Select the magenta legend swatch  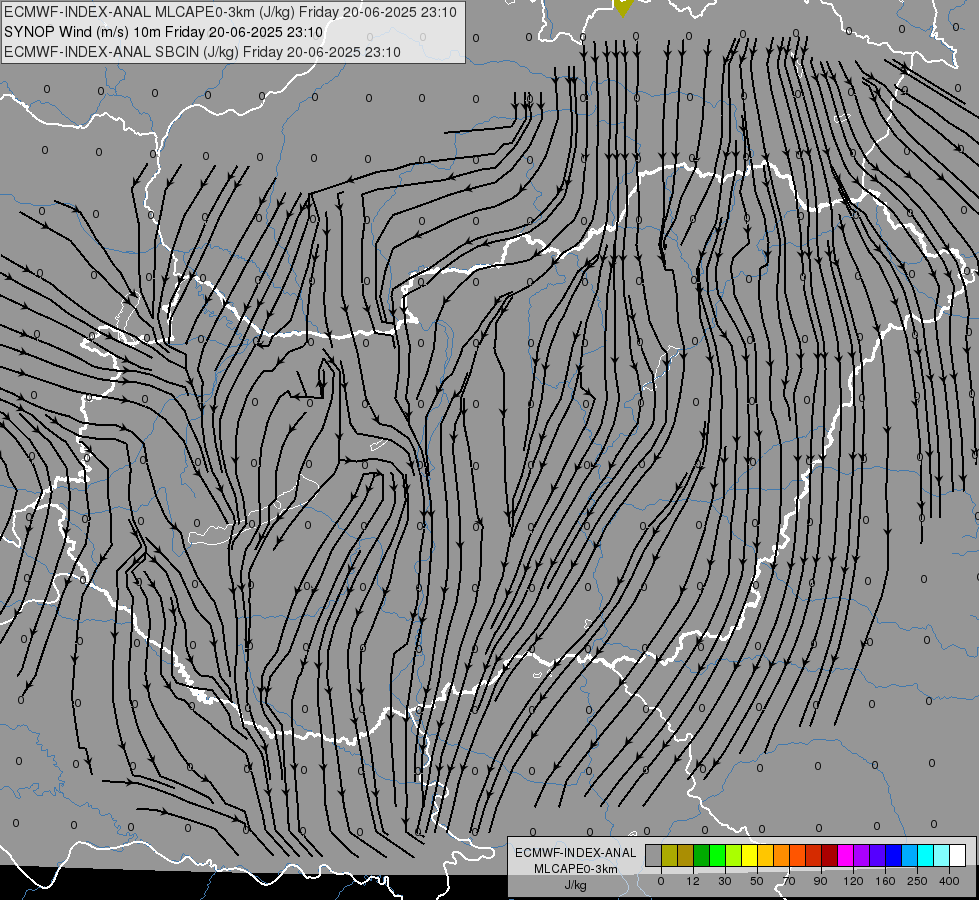pyautogui.click(x=846, y=855)
